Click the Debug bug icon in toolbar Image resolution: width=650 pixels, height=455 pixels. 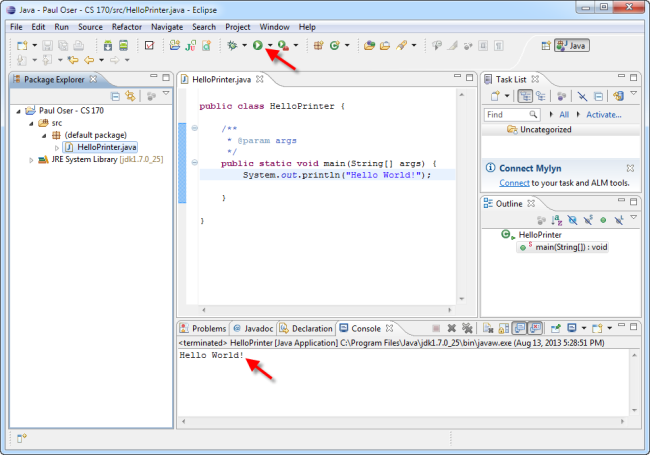click(232, 45)
